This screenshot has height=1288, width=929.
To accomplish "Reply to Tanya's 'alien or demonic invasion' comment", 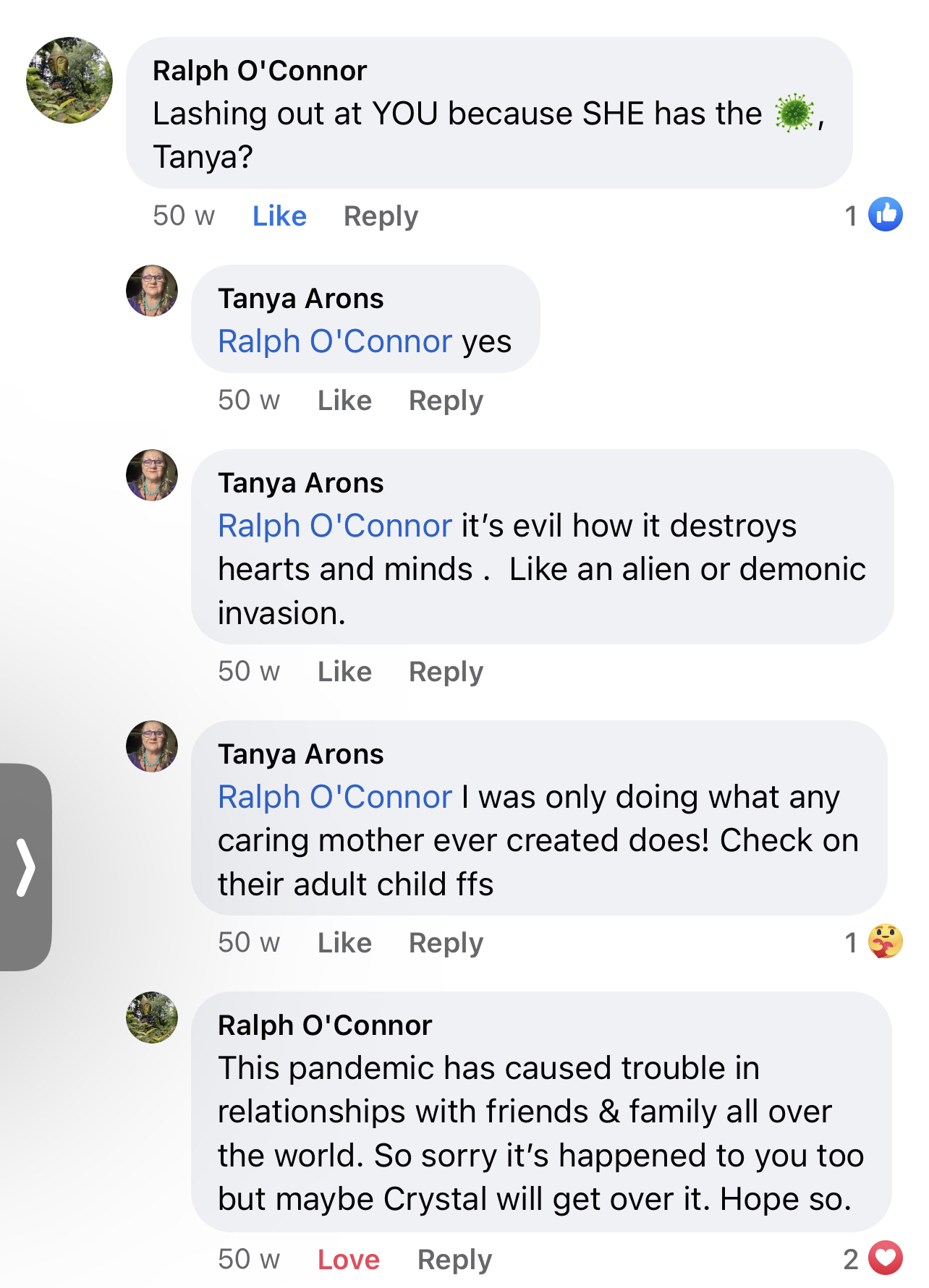I will (x=446, y=672).
